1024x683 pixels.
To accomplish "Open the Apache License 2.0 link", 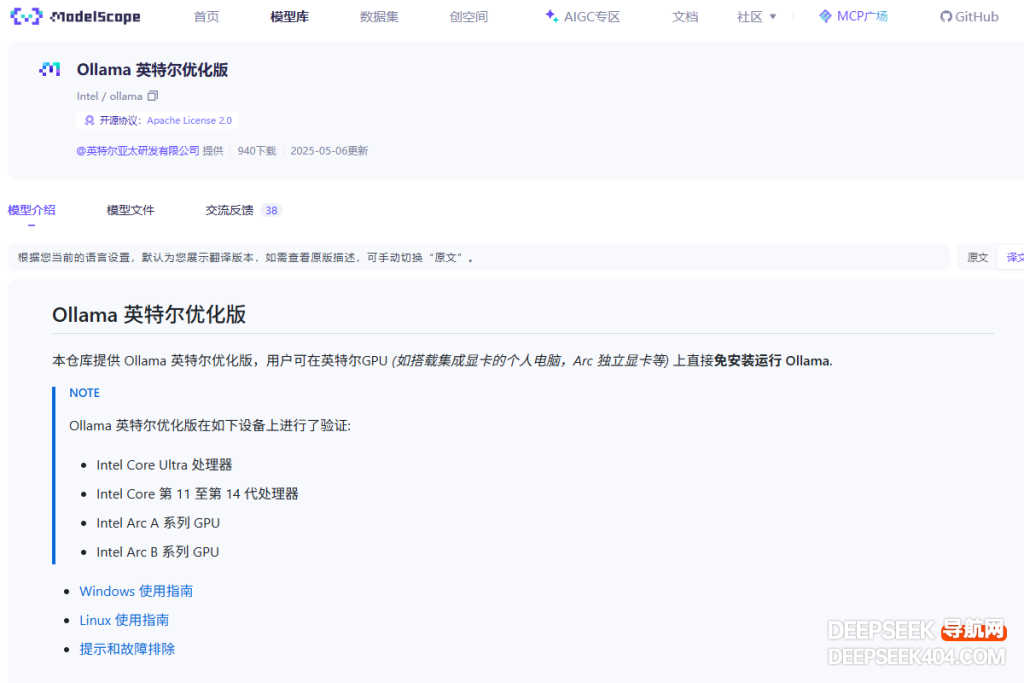I will [x=189, y=119].
